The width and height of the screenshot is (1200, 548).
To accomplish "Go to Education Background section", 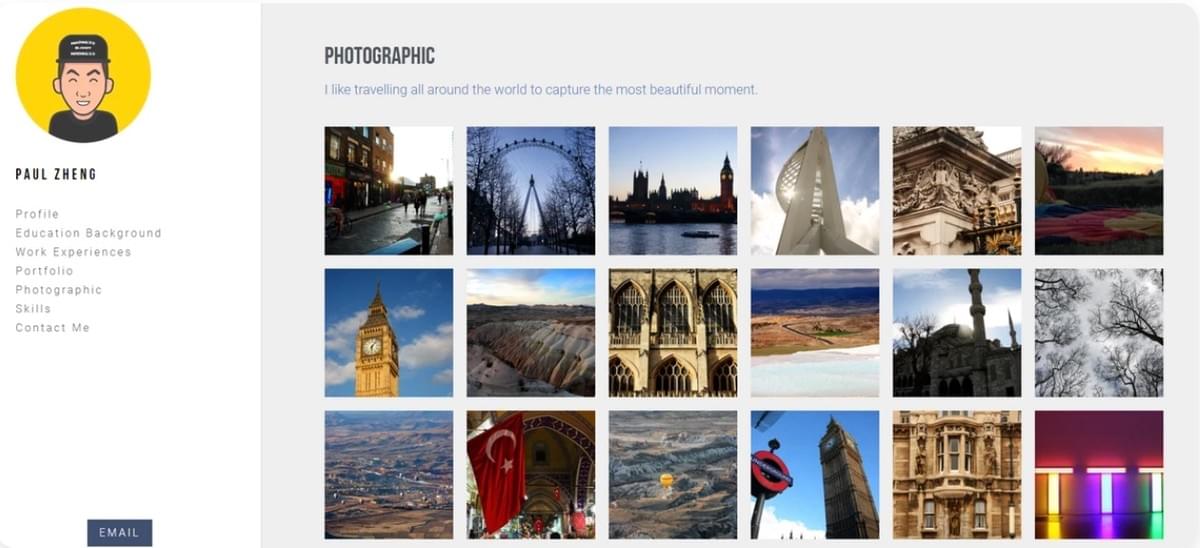I will 88,233.
